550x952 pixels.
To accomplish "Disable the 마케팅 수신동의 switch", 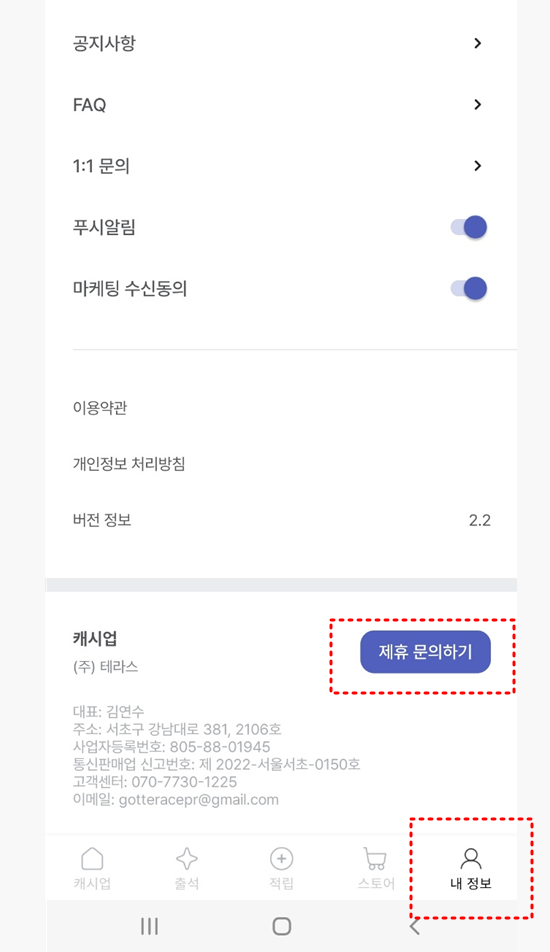I will point(469,288).
